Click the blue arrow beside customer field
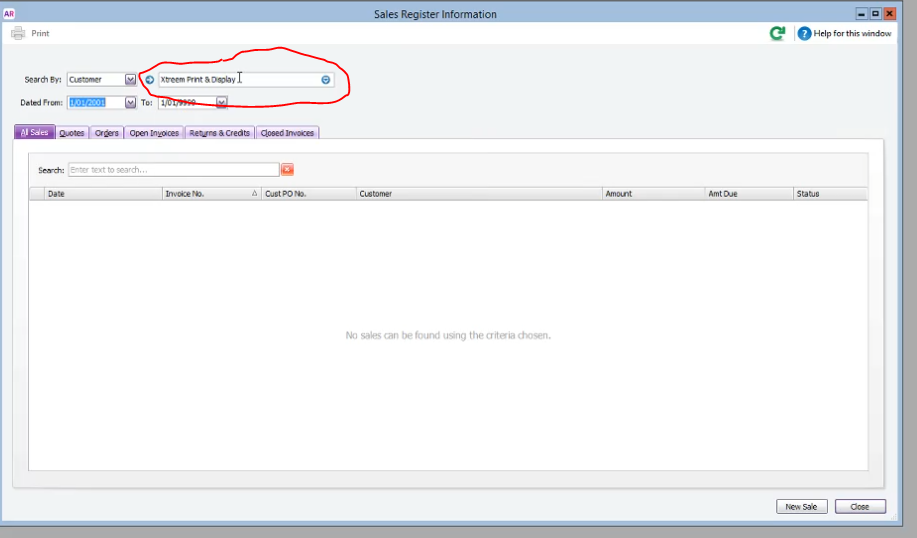917x538 pixels. [150, 80]
